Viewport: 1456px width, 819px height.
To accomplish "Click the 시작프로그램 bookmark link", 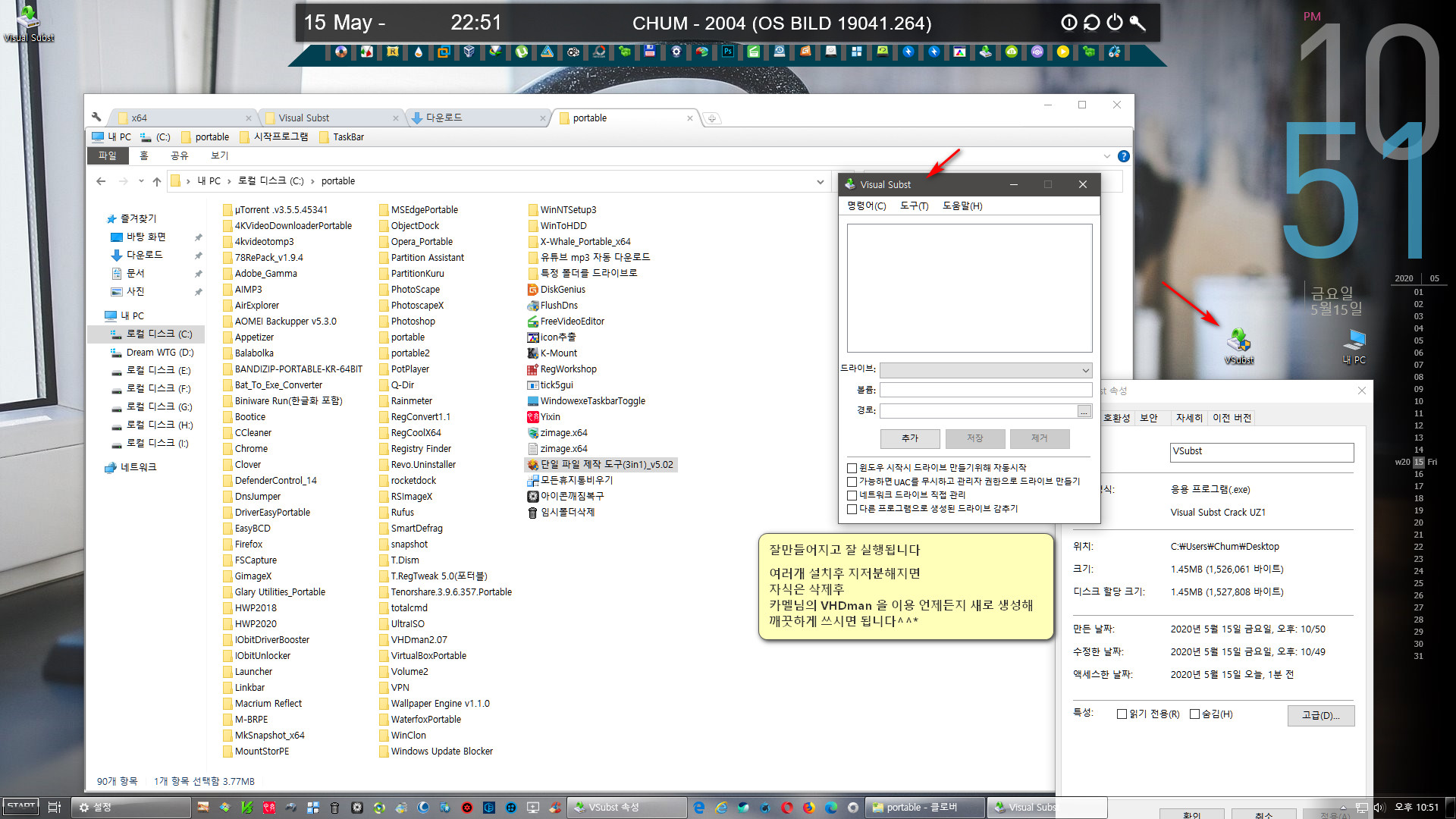I will [274, 137].
